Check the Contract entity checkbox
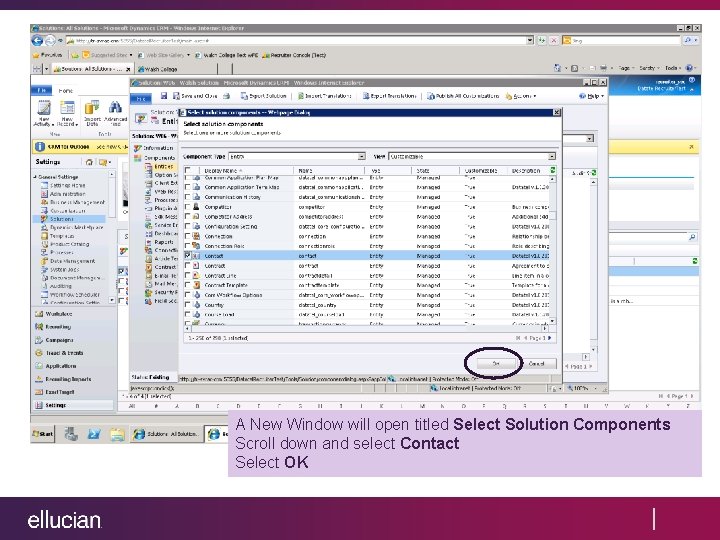The width and height of the screenshot is (720, 540). point(187,265)
